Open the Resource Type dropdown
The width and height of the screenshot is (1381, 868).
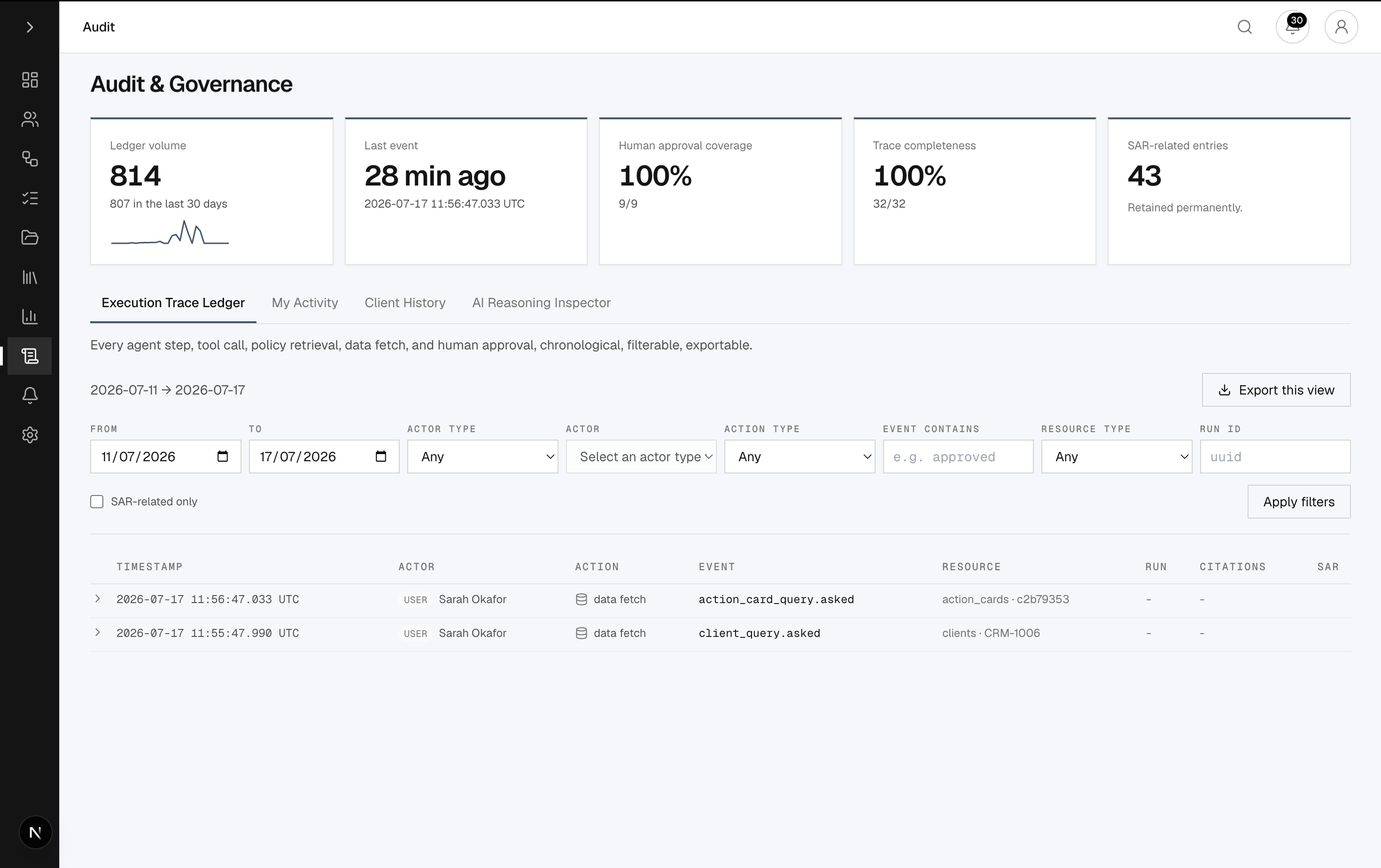(1117, 457)
